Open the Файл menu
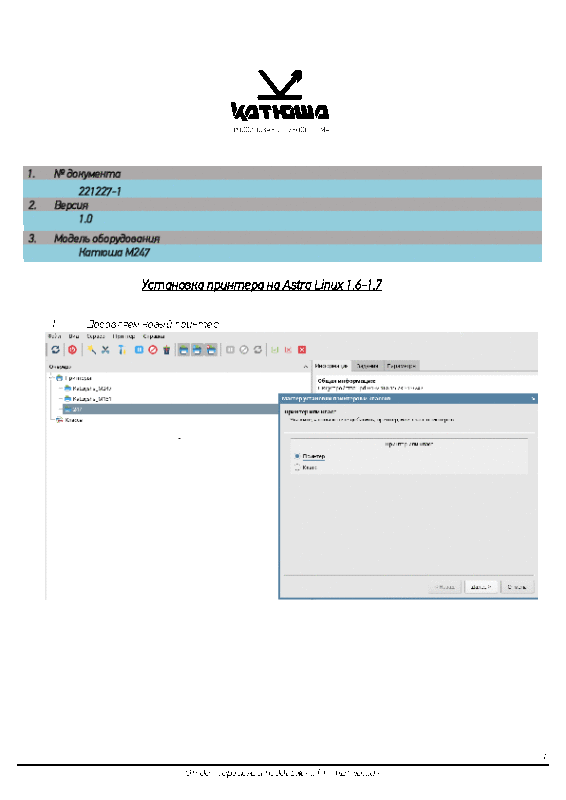The height and width of the screenshot is (800, 566). [x=54, y=336]
